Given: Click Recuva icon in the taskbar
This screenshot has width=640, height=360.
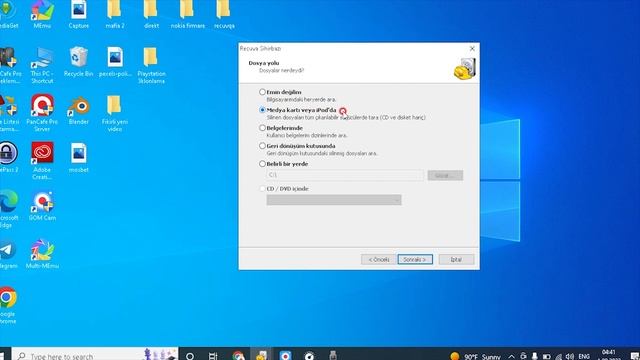Looking at the screenshot, I should (x=261, y=355).
